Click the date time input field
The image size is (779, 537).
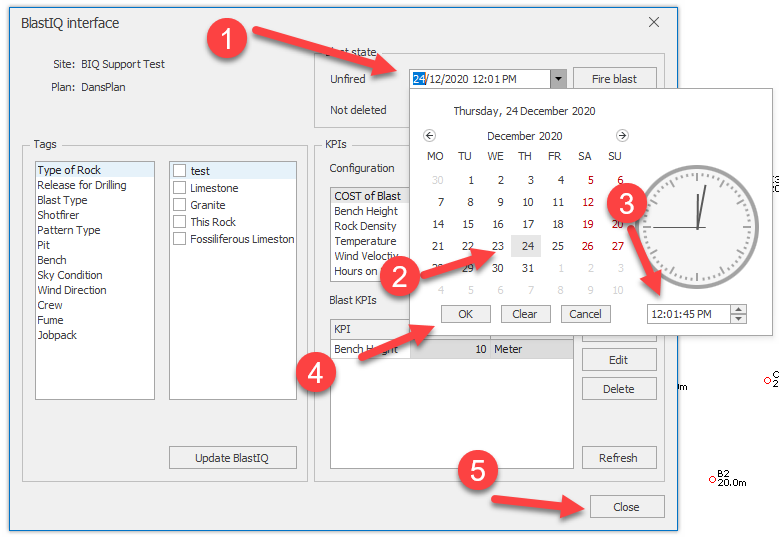(x=480, y=78)
